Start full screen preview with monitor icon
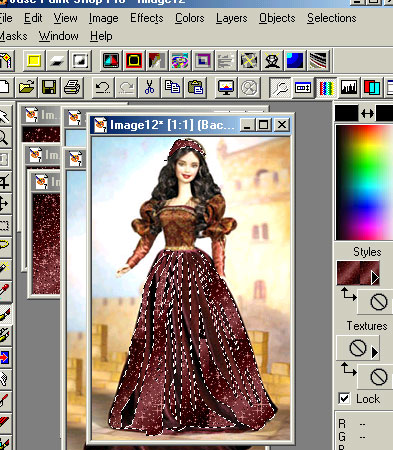The width and height of the screenshot is (393, 450). [x=226, y=88]
